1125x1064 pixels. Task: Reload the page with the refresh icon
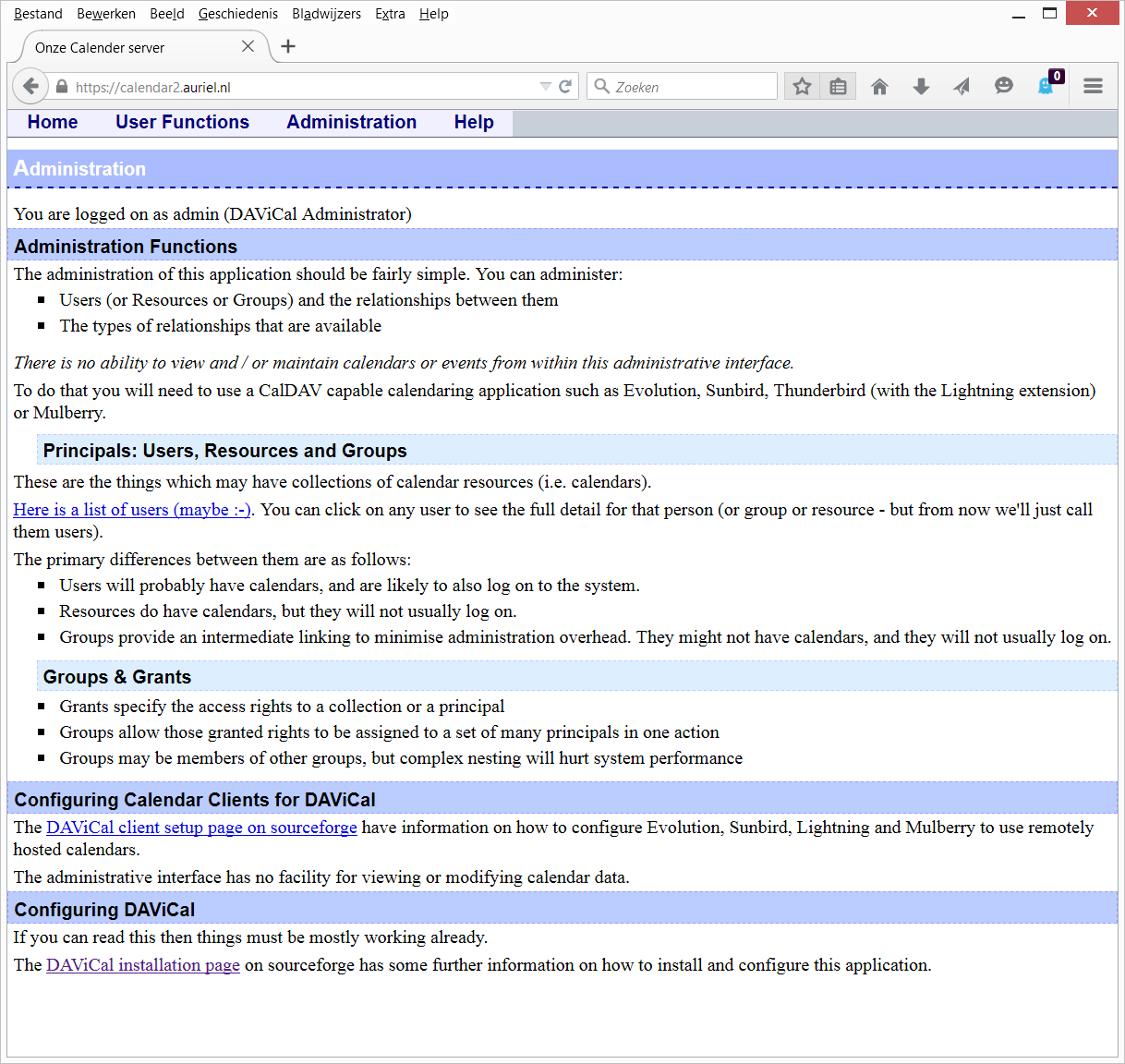tap(565, 87)
